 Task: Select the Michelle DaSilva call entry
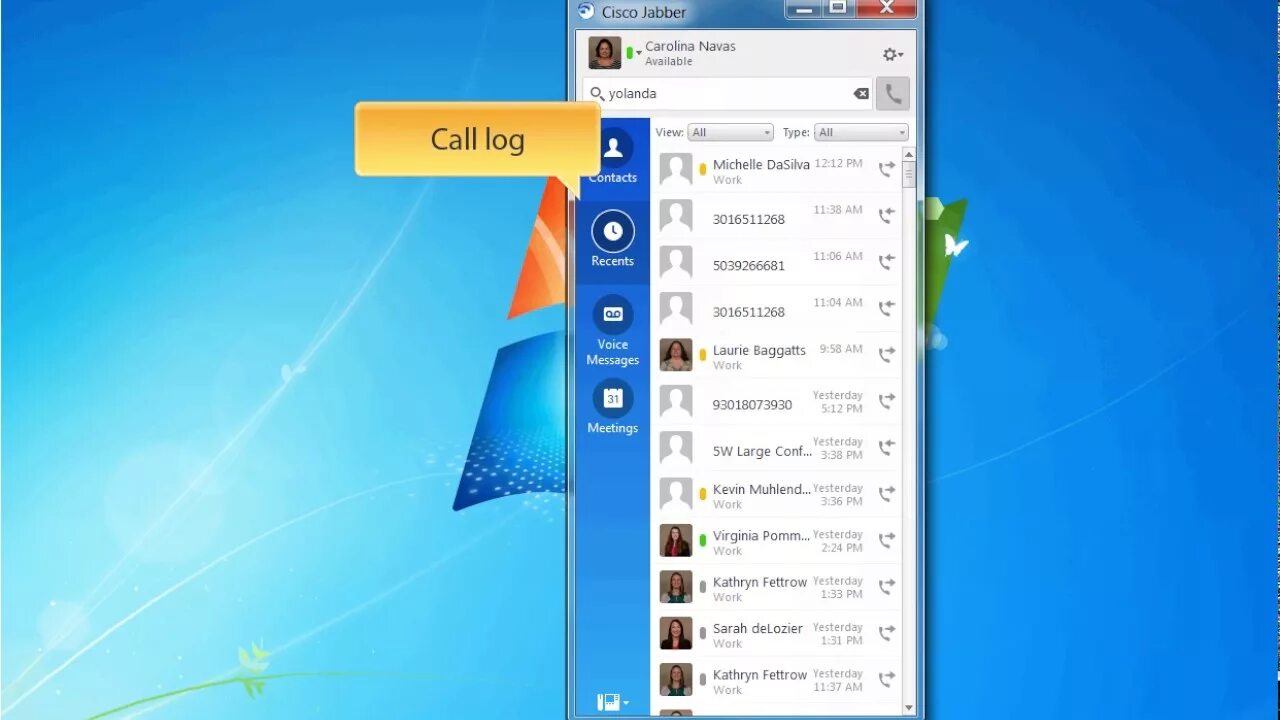(777, 170)
